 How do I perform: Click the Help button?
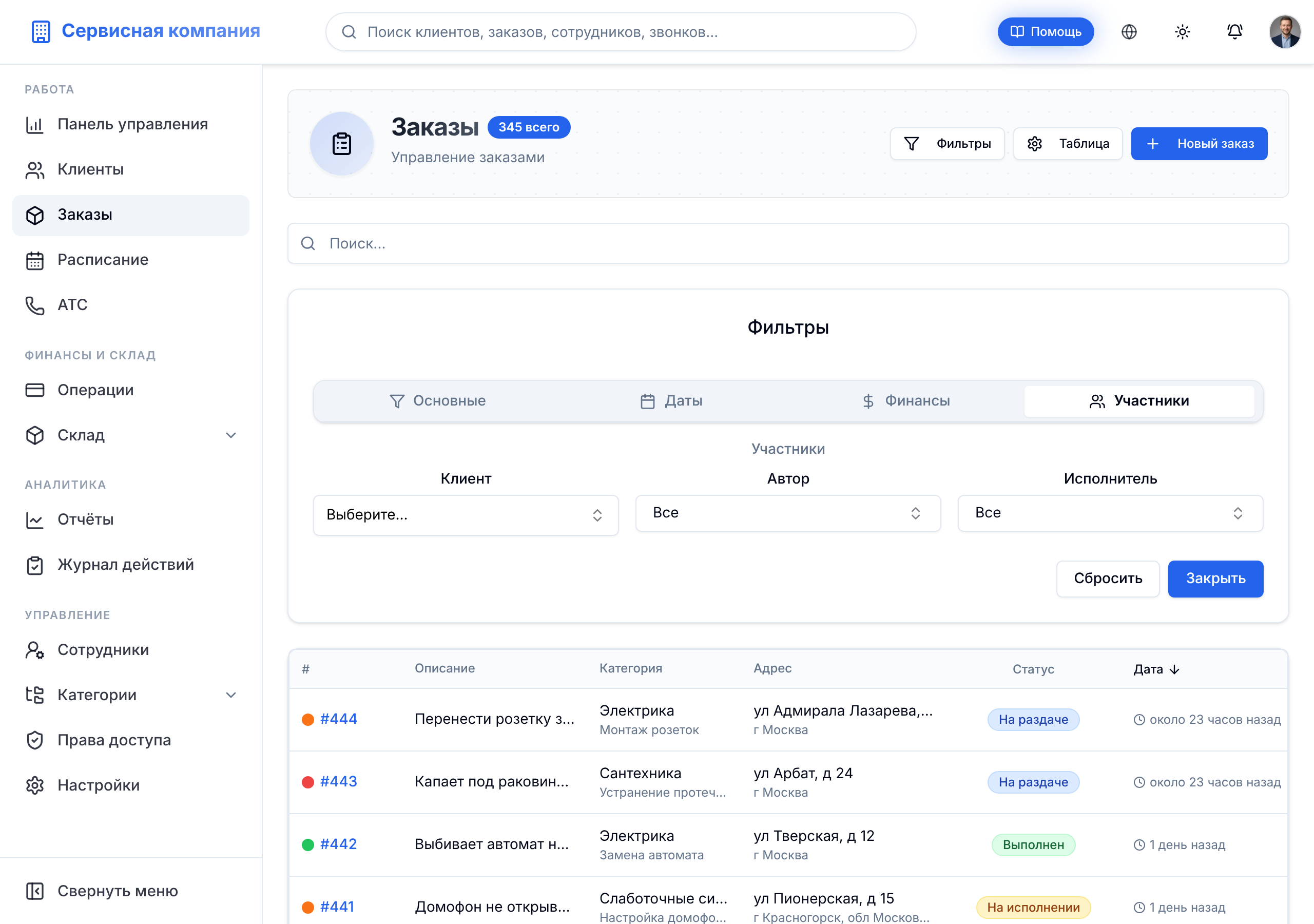tap(1045, 32)
